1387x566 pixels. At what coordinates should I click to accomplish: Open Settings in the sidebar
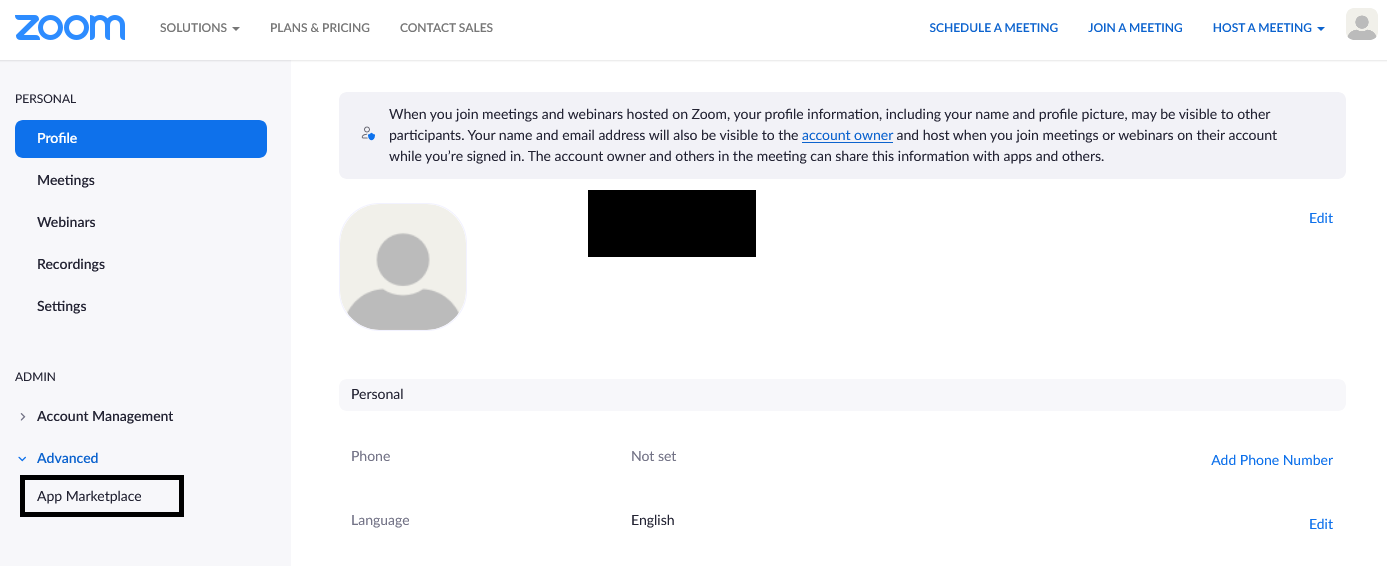pyautogui.click(x=62, y=306)
